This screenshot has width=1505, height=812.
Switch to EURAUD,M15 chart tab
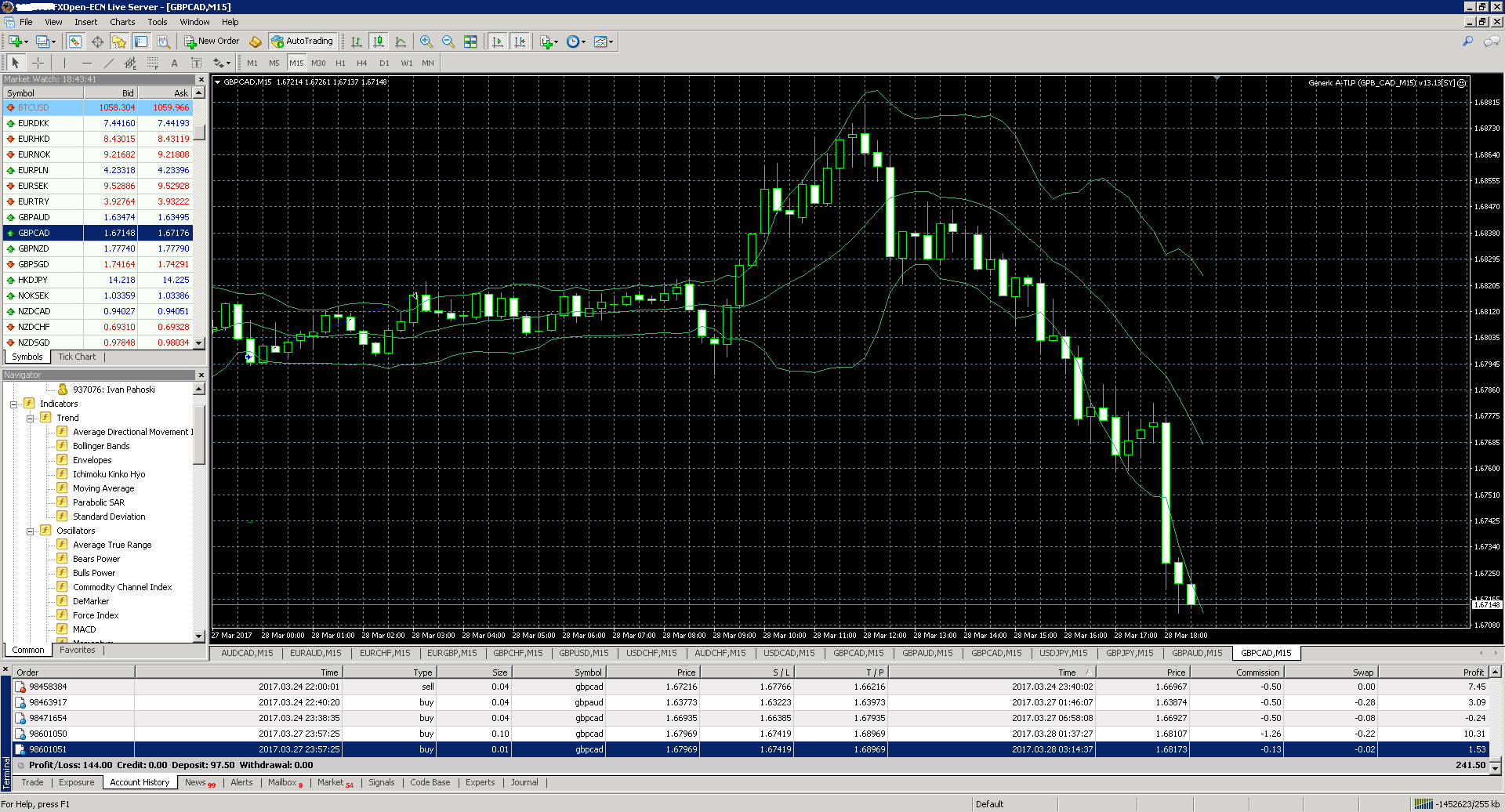pyautogui.click(x=316, y=653)
